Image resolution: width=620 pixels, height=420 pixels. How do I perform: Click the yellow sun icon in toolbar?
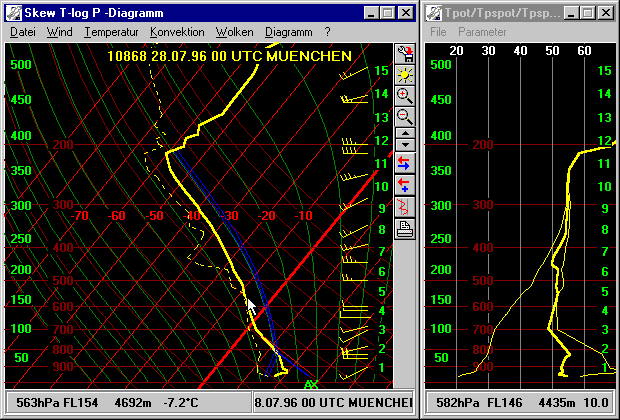pyautogui.click(x=405, y=74)
